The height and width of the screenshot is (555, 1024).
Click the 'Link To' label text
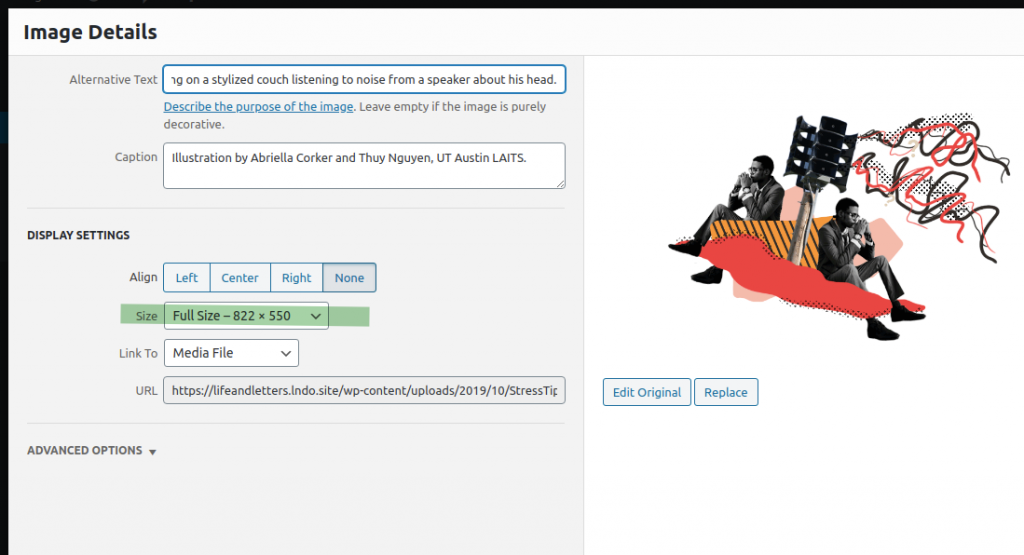138,353
